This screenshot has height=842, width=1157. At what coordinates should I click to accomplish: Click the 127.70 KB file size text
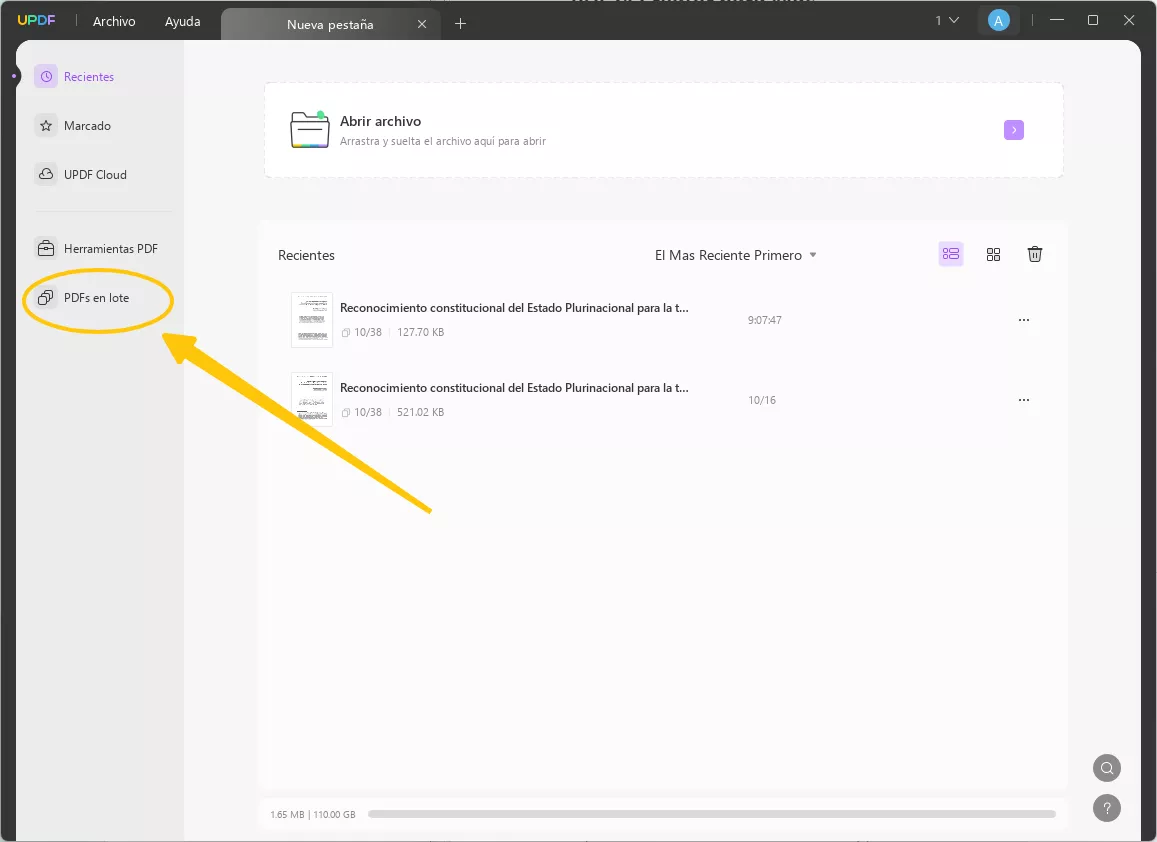pos(421,332)
